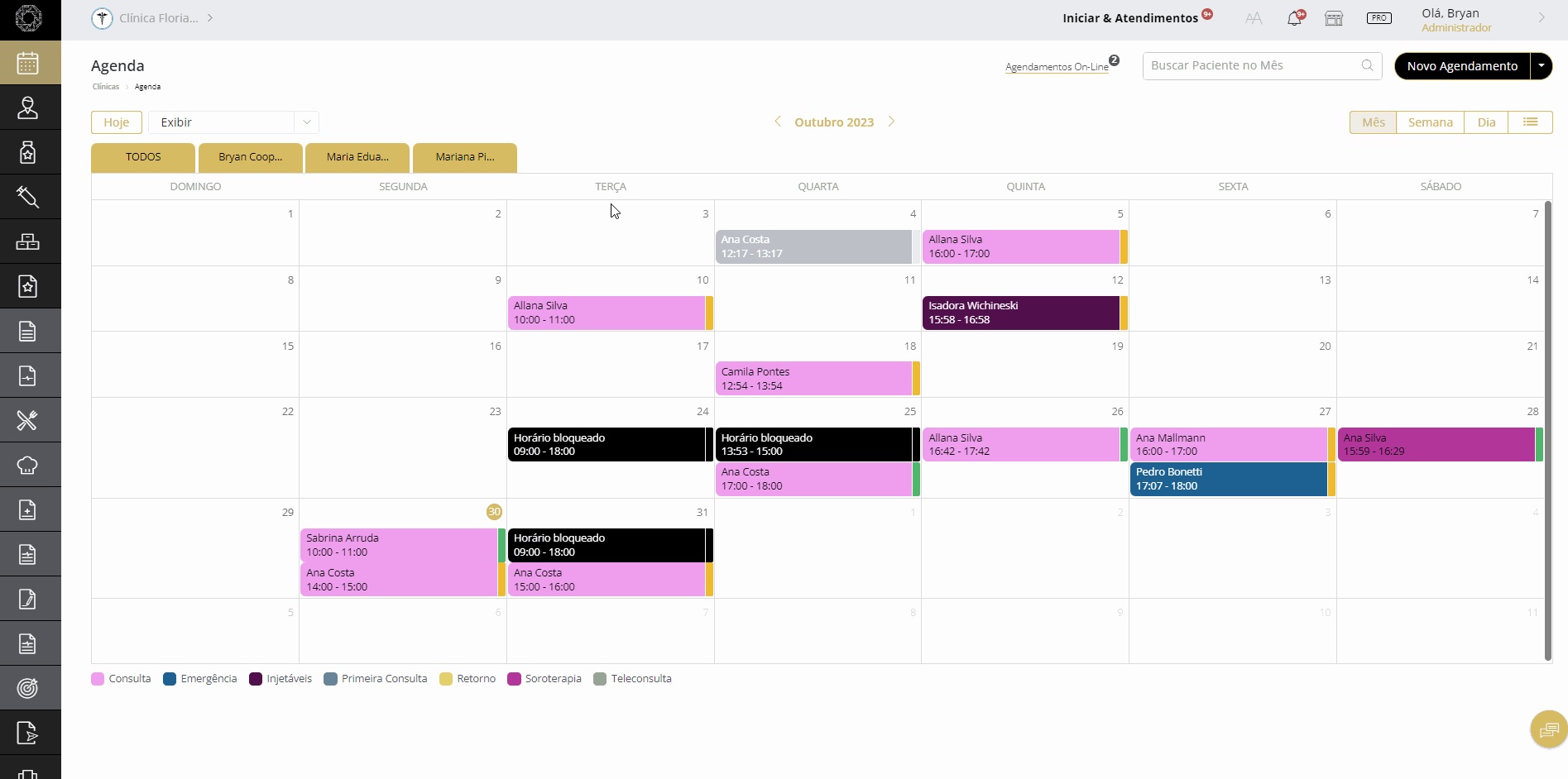Click the Soroterapia legend color swatch
Image resolution: width=1568 pixels, height=779 pixels.
[x=514, y=679]
